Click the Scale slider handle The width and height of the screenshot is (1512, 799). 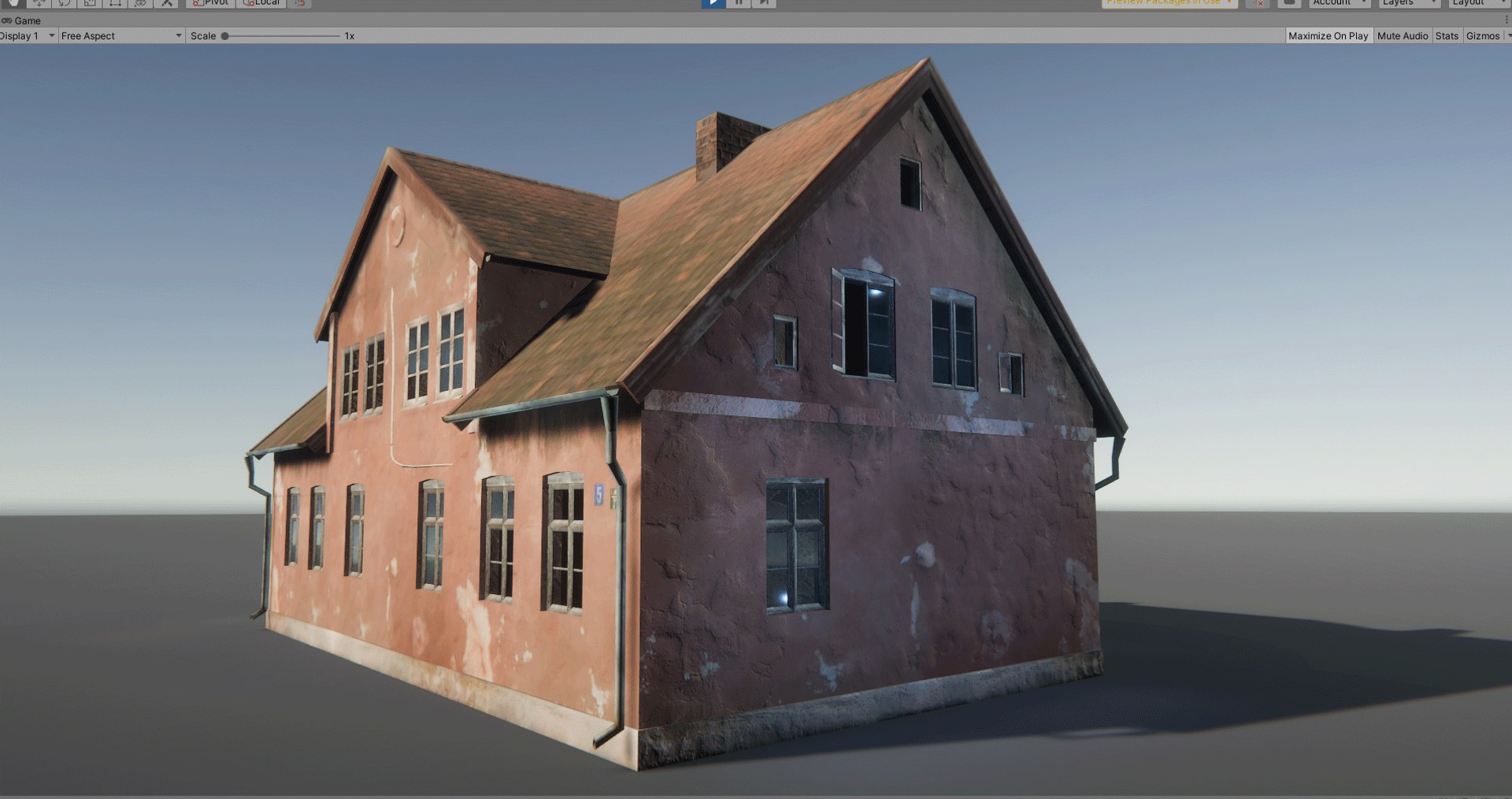point(224,36)
